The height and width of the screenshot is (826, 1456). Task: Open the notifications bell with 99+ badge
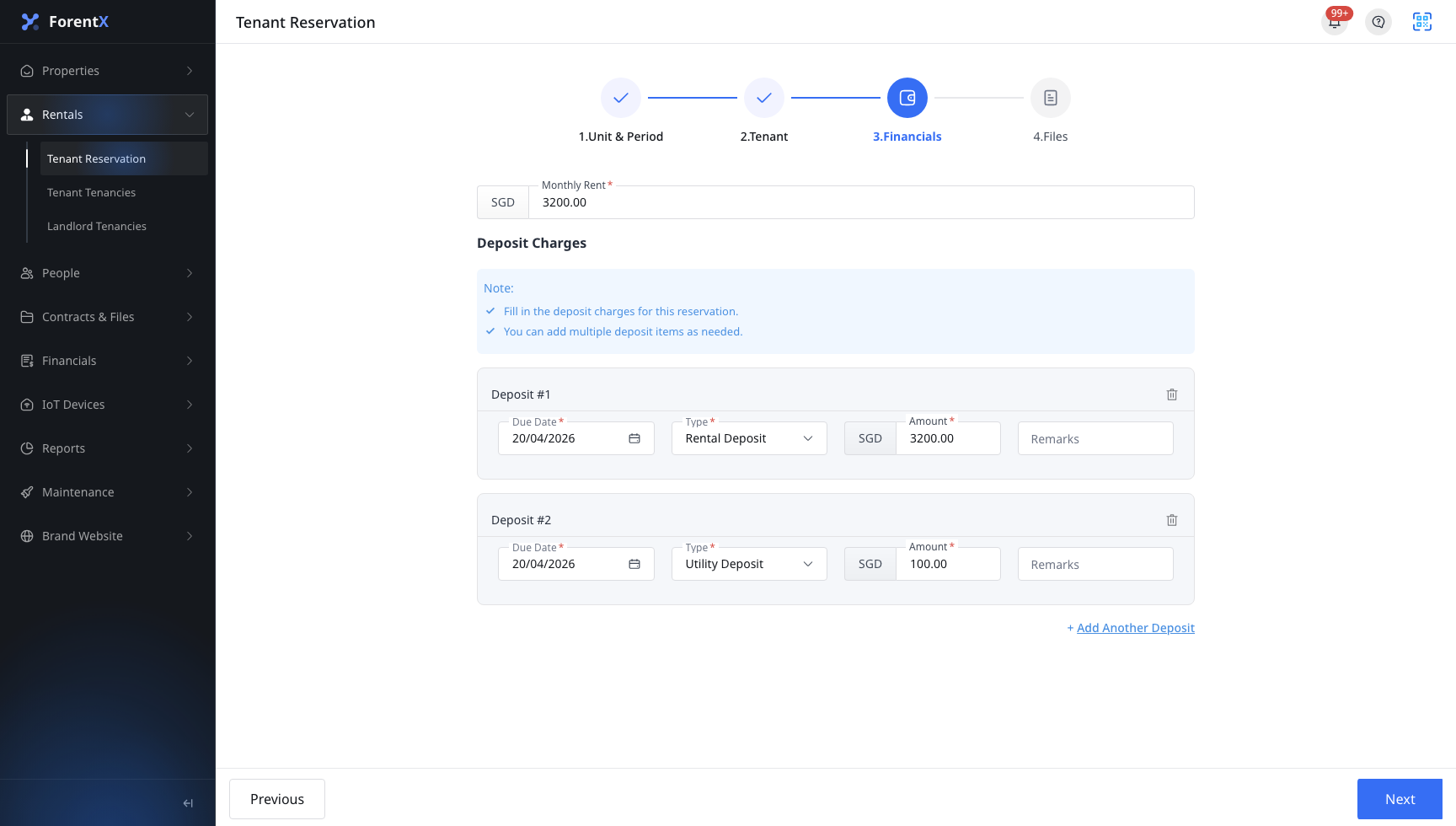pyautogui.click(x=1335, y=22)
